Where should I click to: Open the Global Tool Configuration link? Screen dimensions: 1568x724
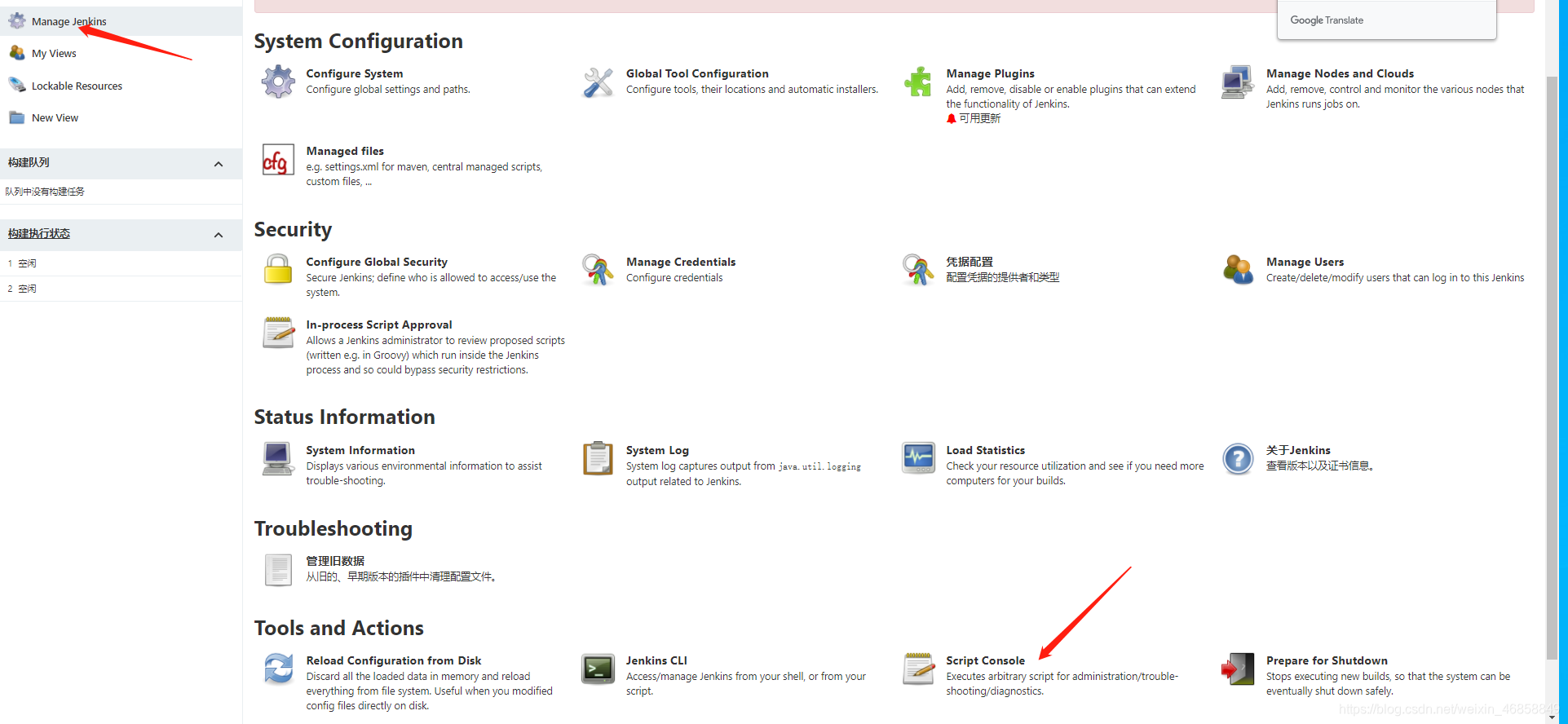pyautogui.click(x=697, y=73)
